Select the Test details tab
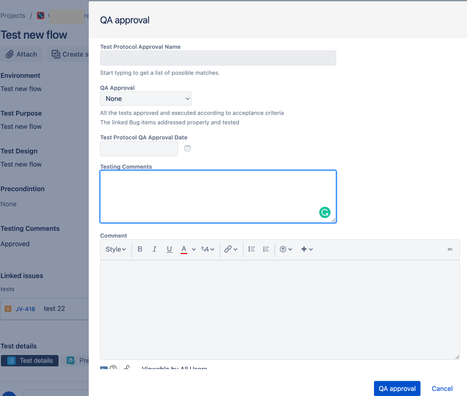The width and height of the screenshot is (467, 396). tap(30, 360)
